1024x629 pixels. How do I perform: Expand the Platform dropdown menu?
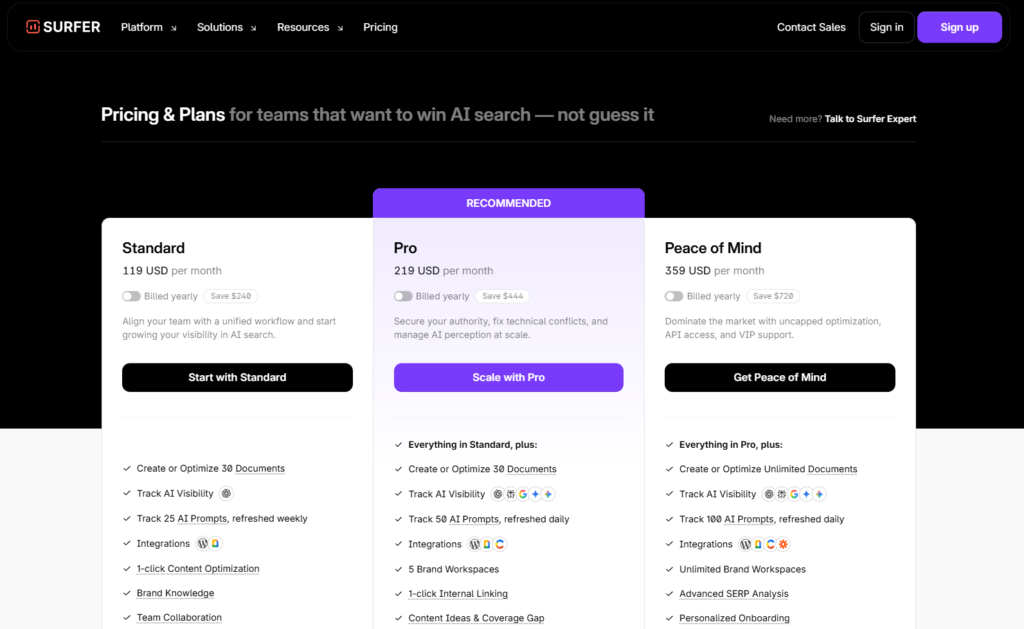[x=148, y=27]
